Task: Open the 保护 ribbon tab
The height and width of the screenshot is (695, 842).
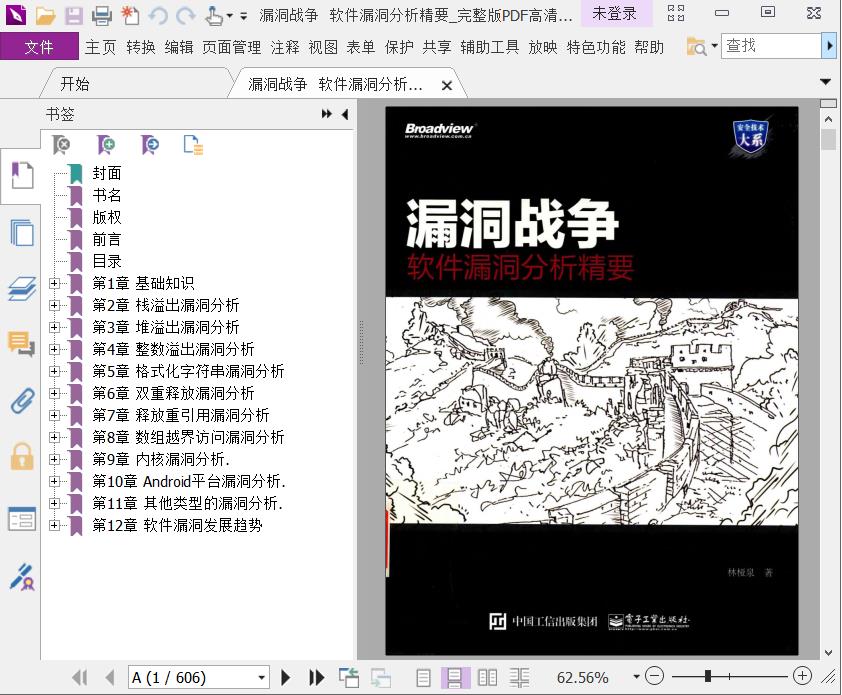Action: 399,47
